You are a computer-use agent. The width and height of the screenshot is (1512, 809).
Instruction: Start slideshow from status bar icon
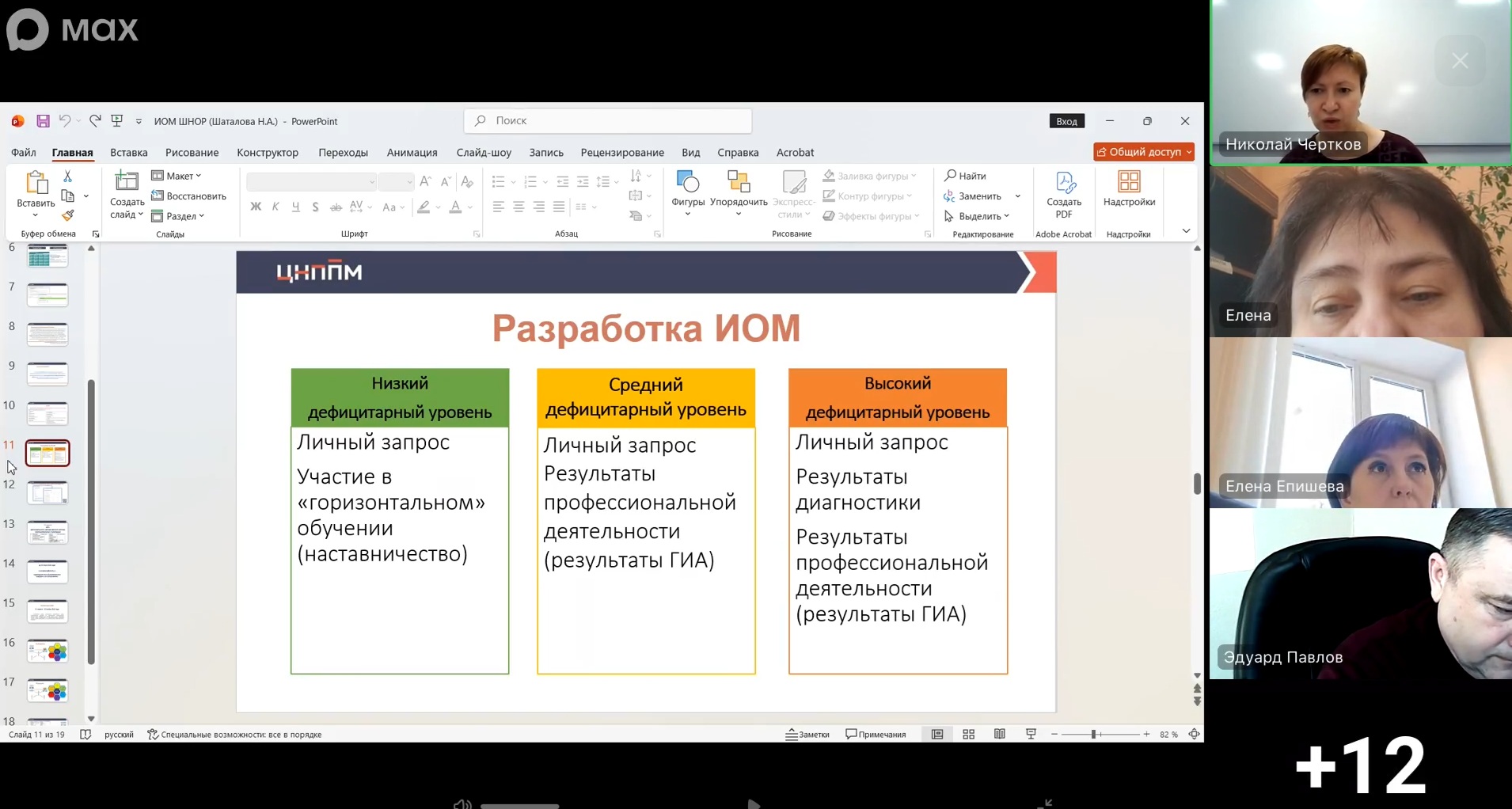1031,735
